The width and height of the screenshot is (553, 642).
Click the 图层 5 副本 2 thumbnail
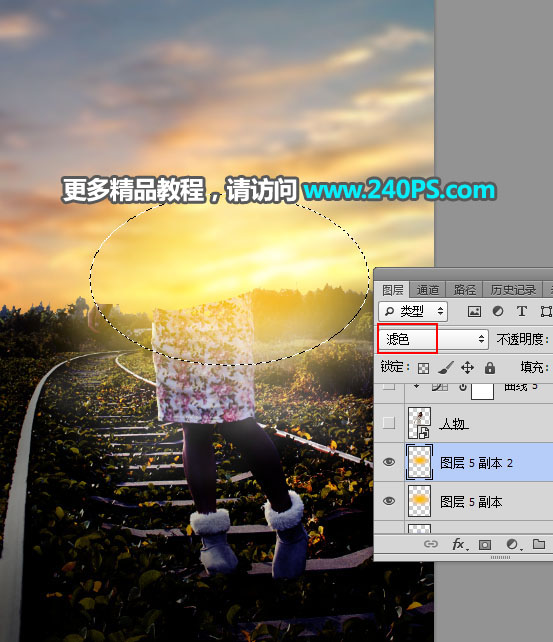tap(419, 462)
